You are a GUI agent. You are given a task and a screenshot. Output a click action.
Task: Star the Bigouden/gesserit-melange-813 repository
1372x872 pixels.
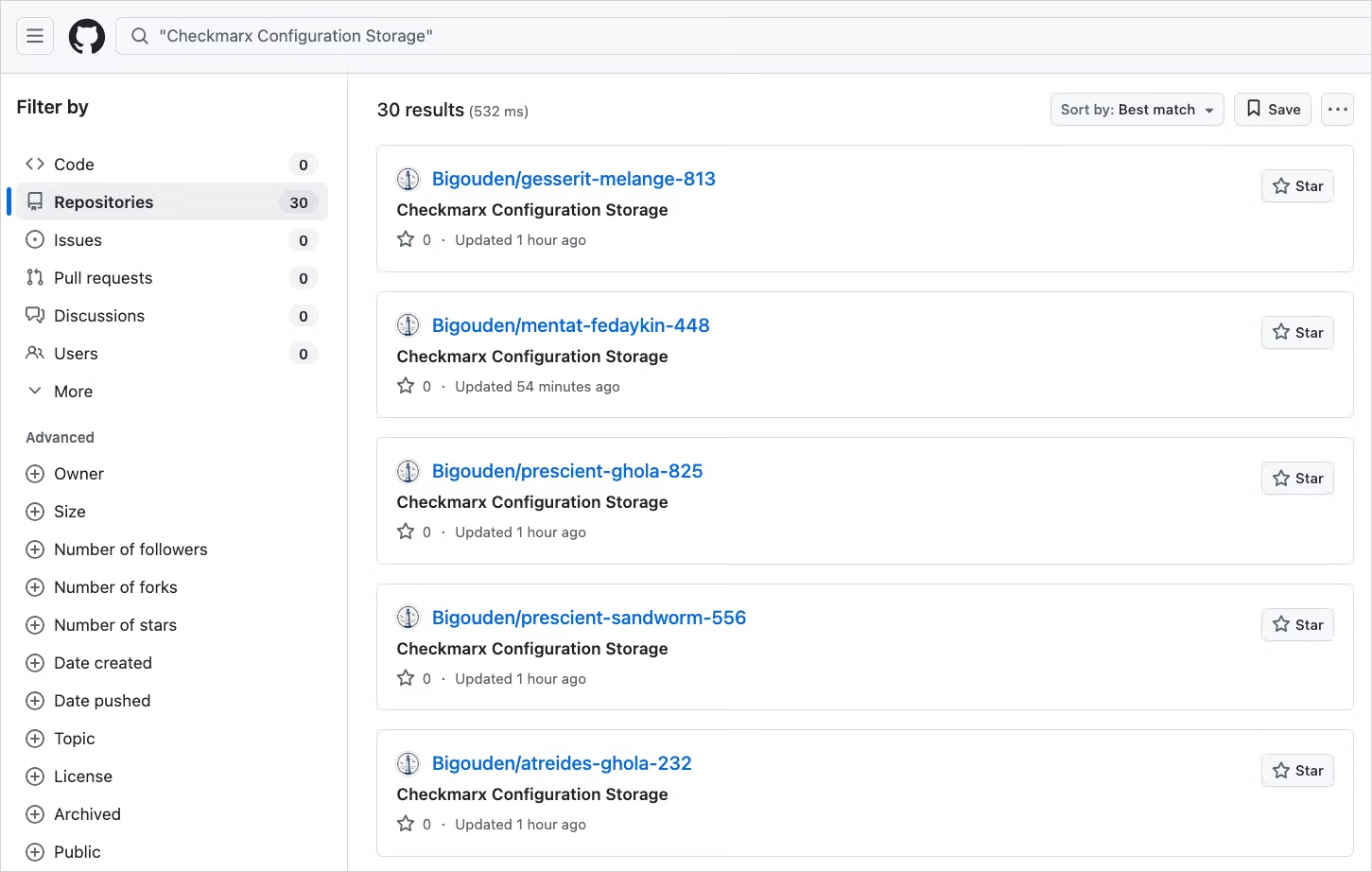pyautogui.click(x=1296, y=185)
